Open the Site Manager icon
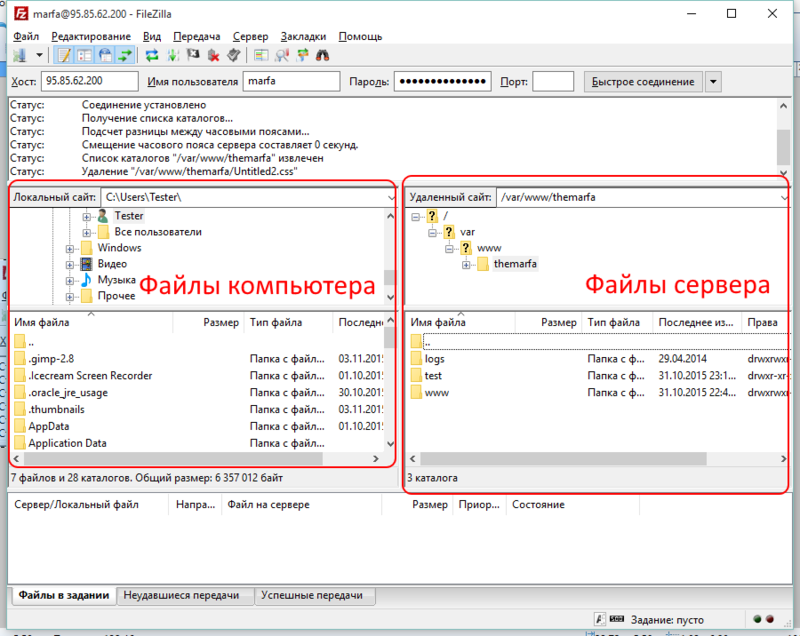The image size is (800, 636). click(20, 55)
